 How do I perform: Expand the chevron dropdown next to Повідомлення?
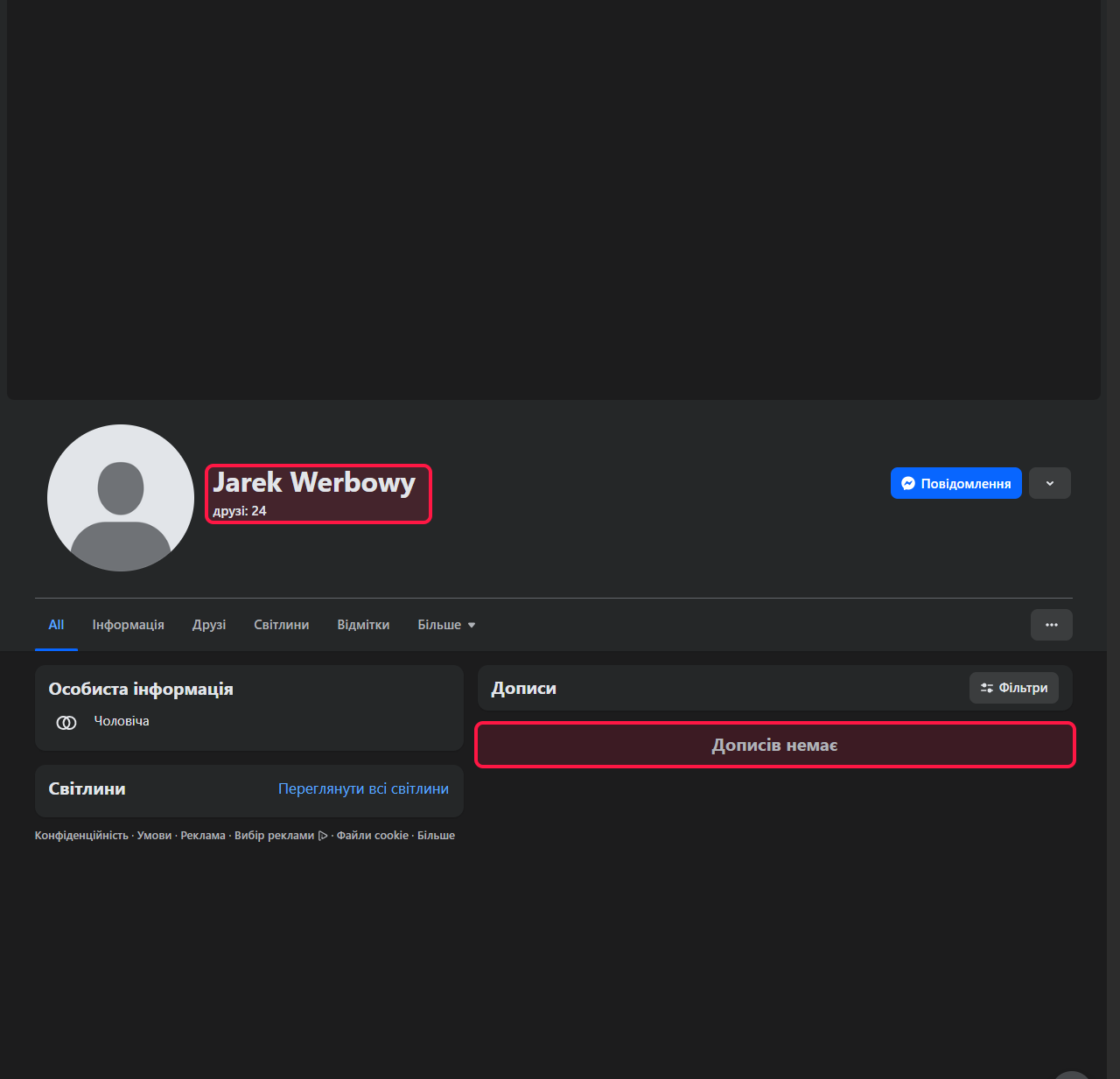[1050, 483]
